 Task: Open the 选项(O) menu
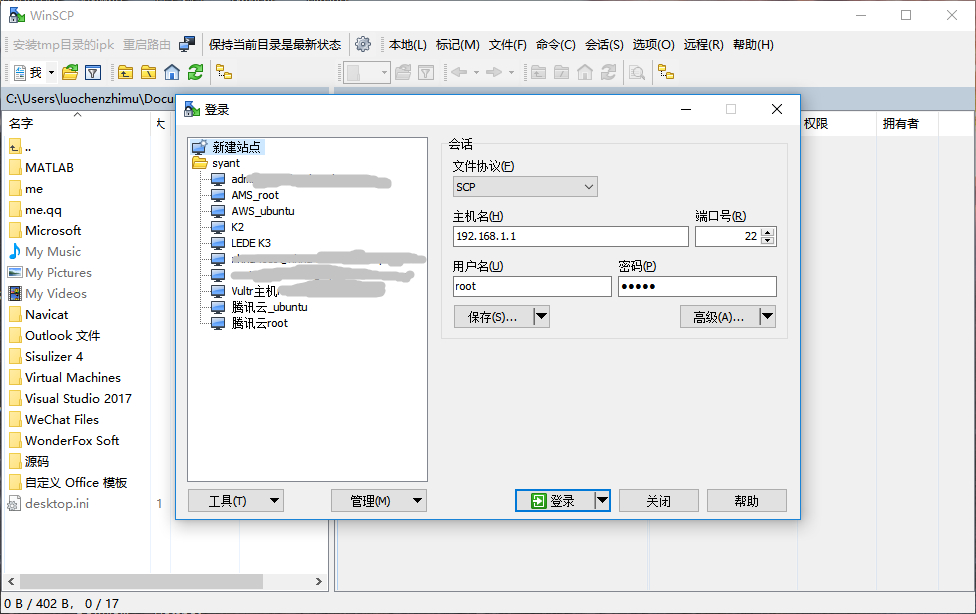pos(654,45)
